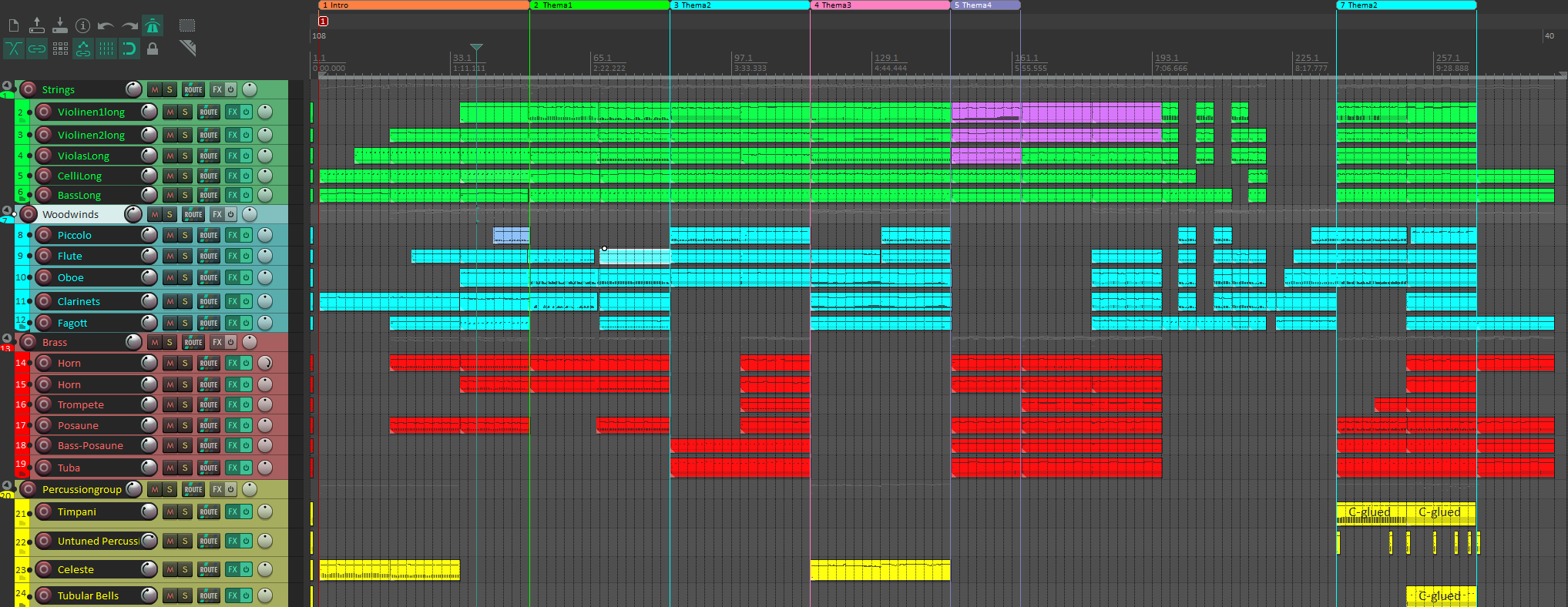
Task: Collapse the Strings folder track
Action: (7, 86)
